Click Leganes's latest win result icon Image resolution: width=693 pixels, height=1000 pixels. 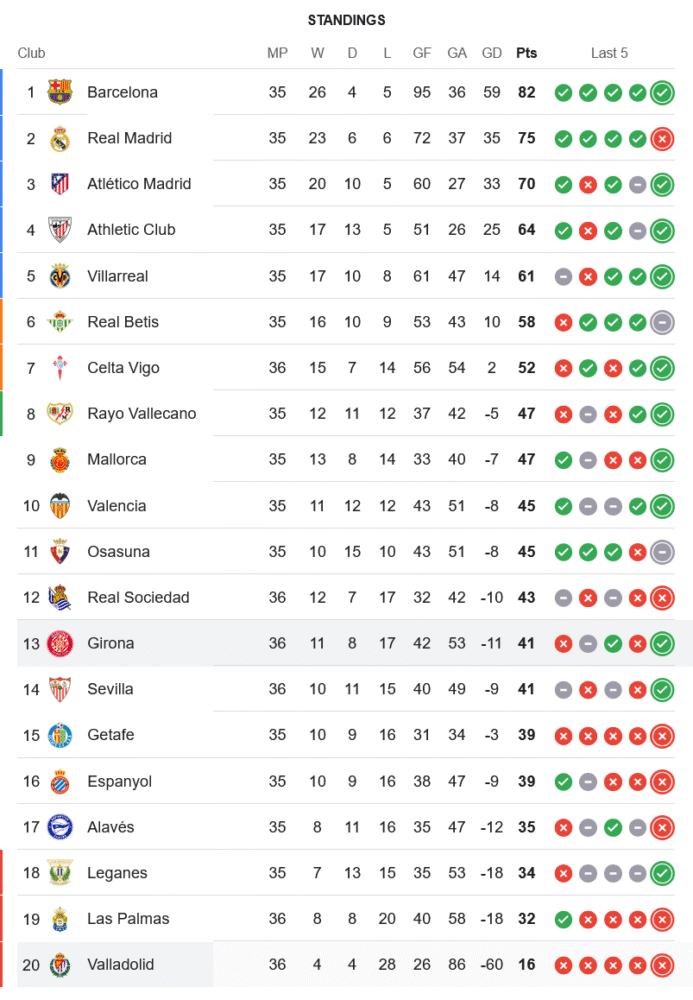click(x=661, y=873)
